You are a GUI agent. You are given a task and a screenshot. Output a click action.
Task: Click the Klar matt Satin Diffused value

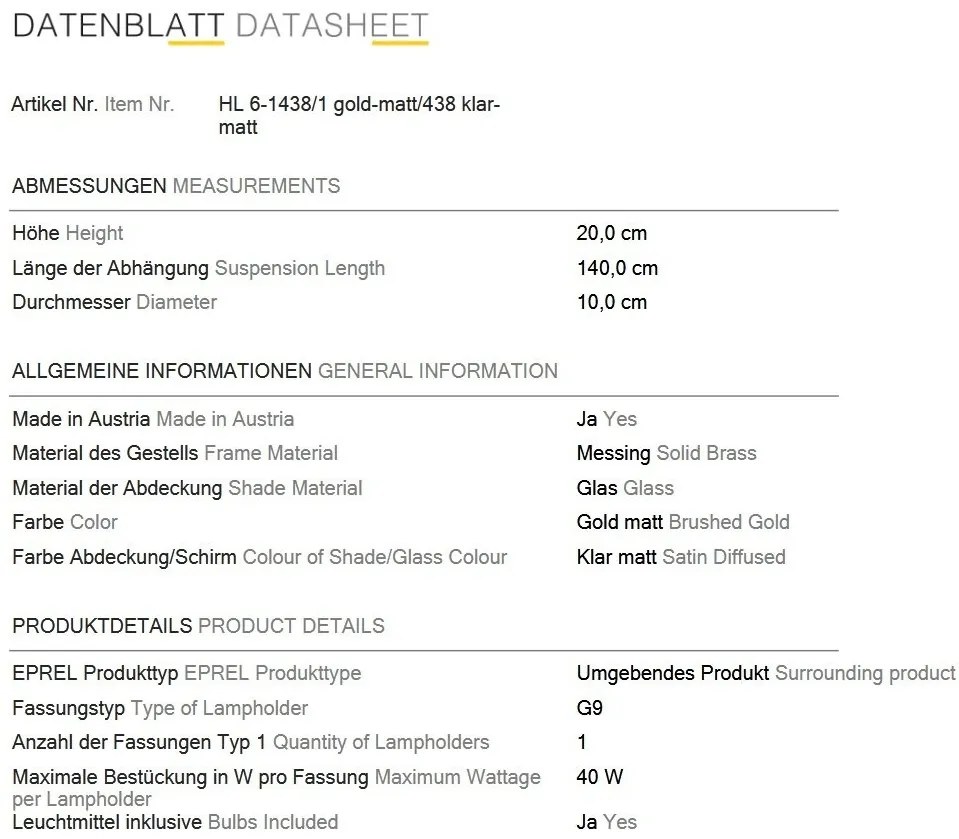point(681,557)
